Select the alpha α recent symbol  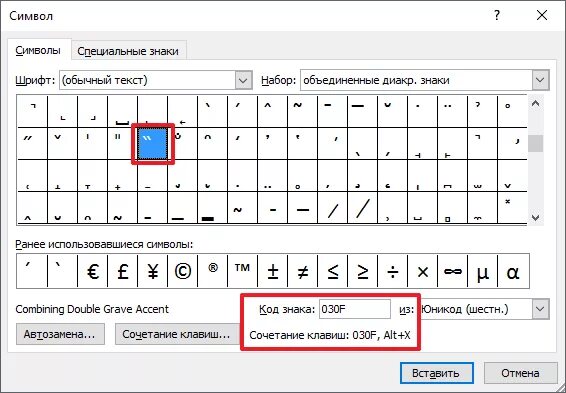point(513,271)
